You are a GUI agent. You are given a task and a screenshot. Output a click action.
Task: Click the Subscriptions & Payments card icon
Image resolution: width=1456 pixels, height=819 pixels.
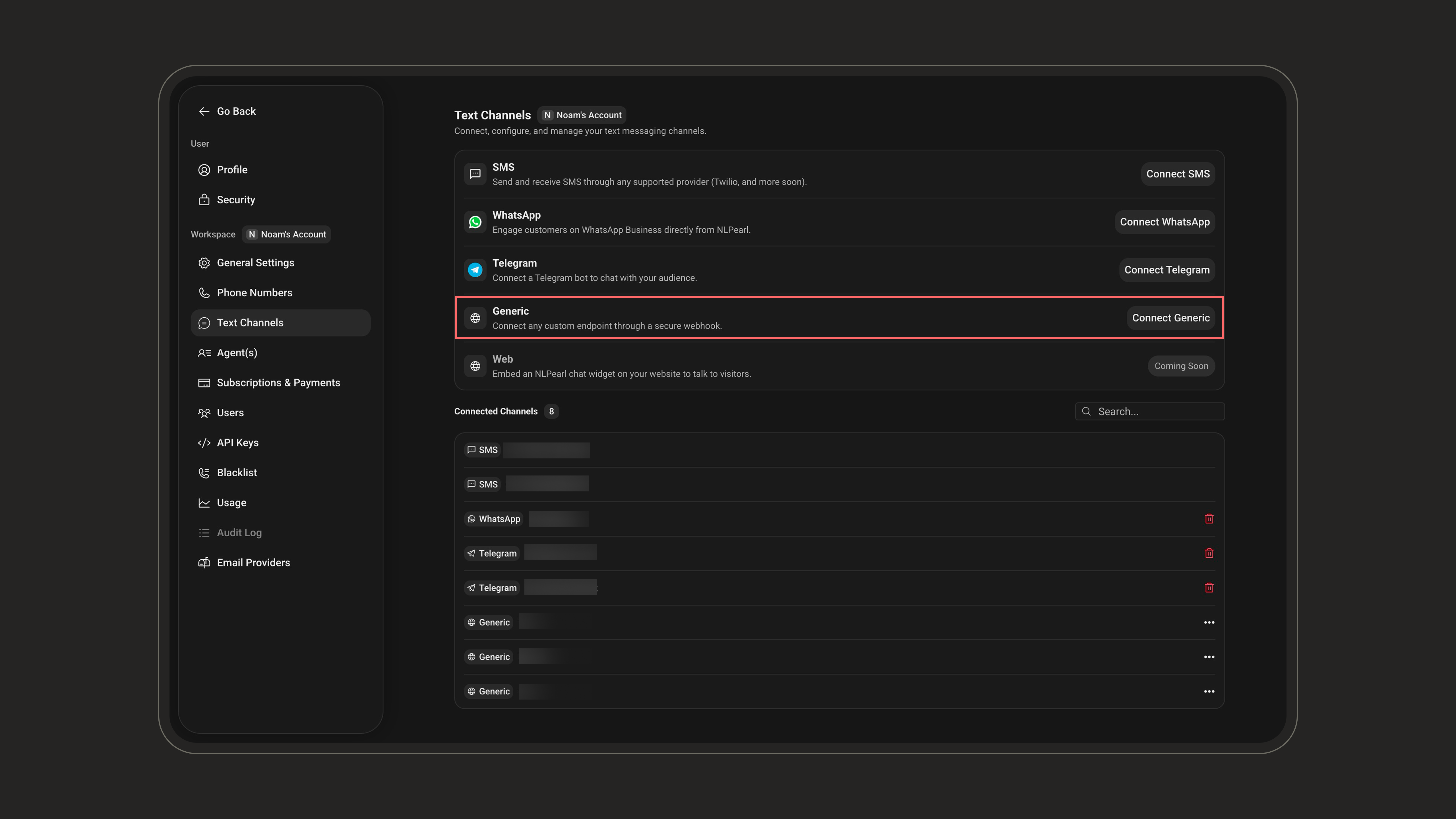click(204, 383)
